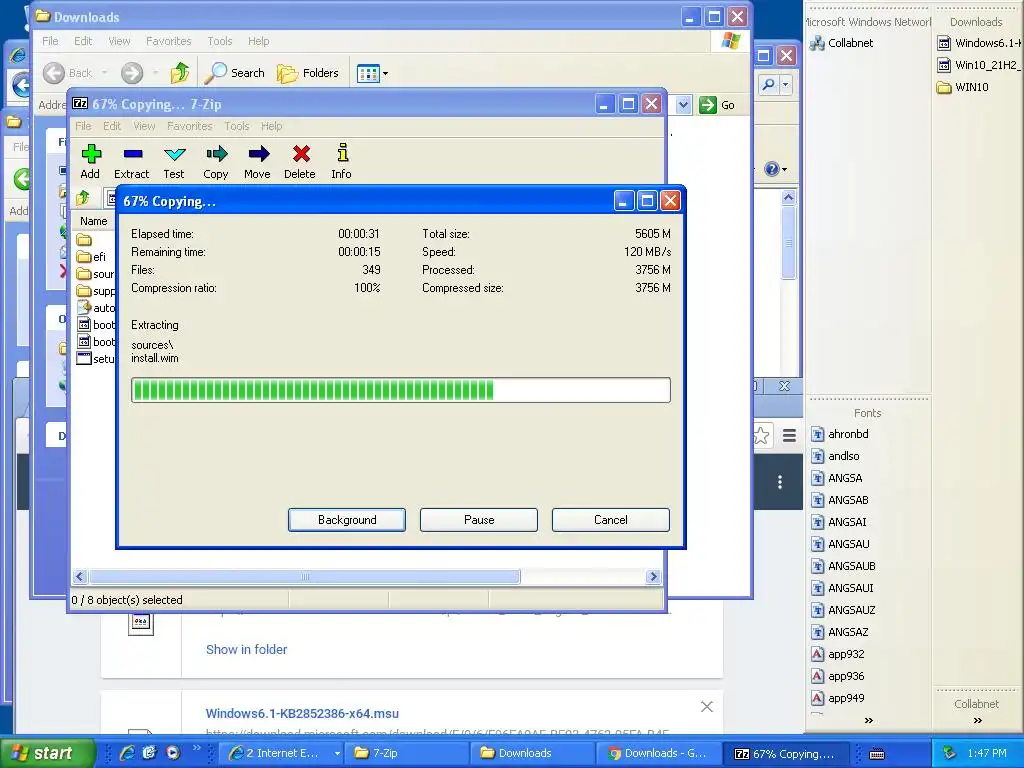Viewport: 1024px width, 768px height.
Task: Click Background button in copying dialog
Action: tap(347, 520)
